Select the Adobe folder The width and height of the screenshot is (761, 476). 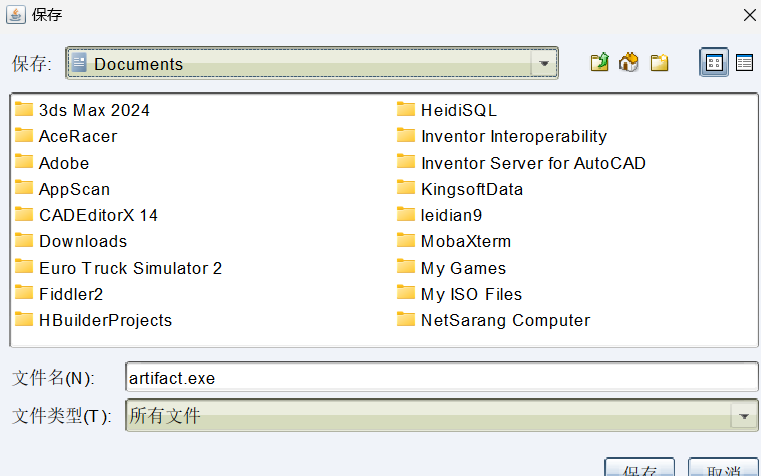[x=52, y=163]
